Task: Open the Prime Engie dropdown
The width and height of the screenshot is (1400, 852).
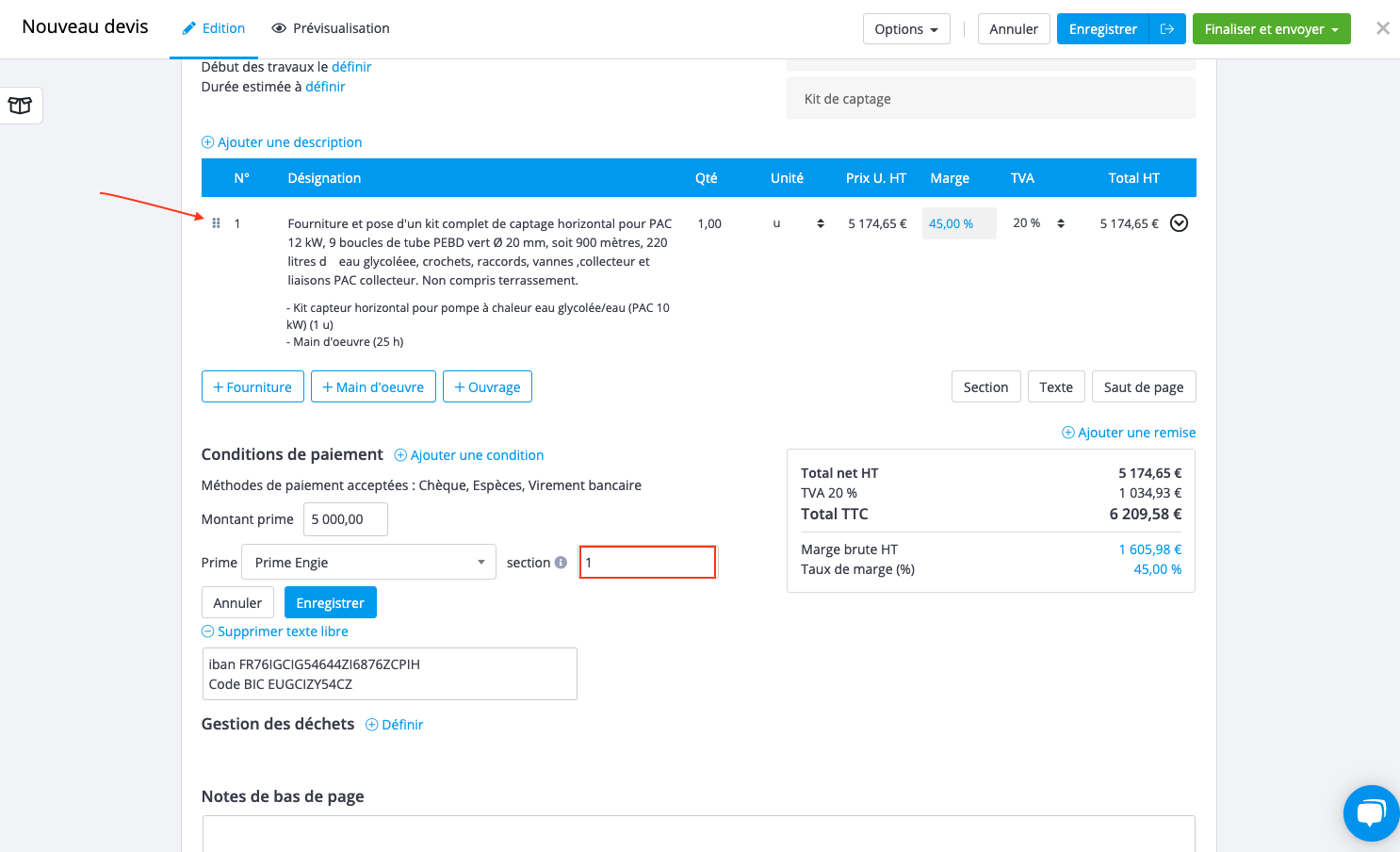Action: (x=368, y=563)
